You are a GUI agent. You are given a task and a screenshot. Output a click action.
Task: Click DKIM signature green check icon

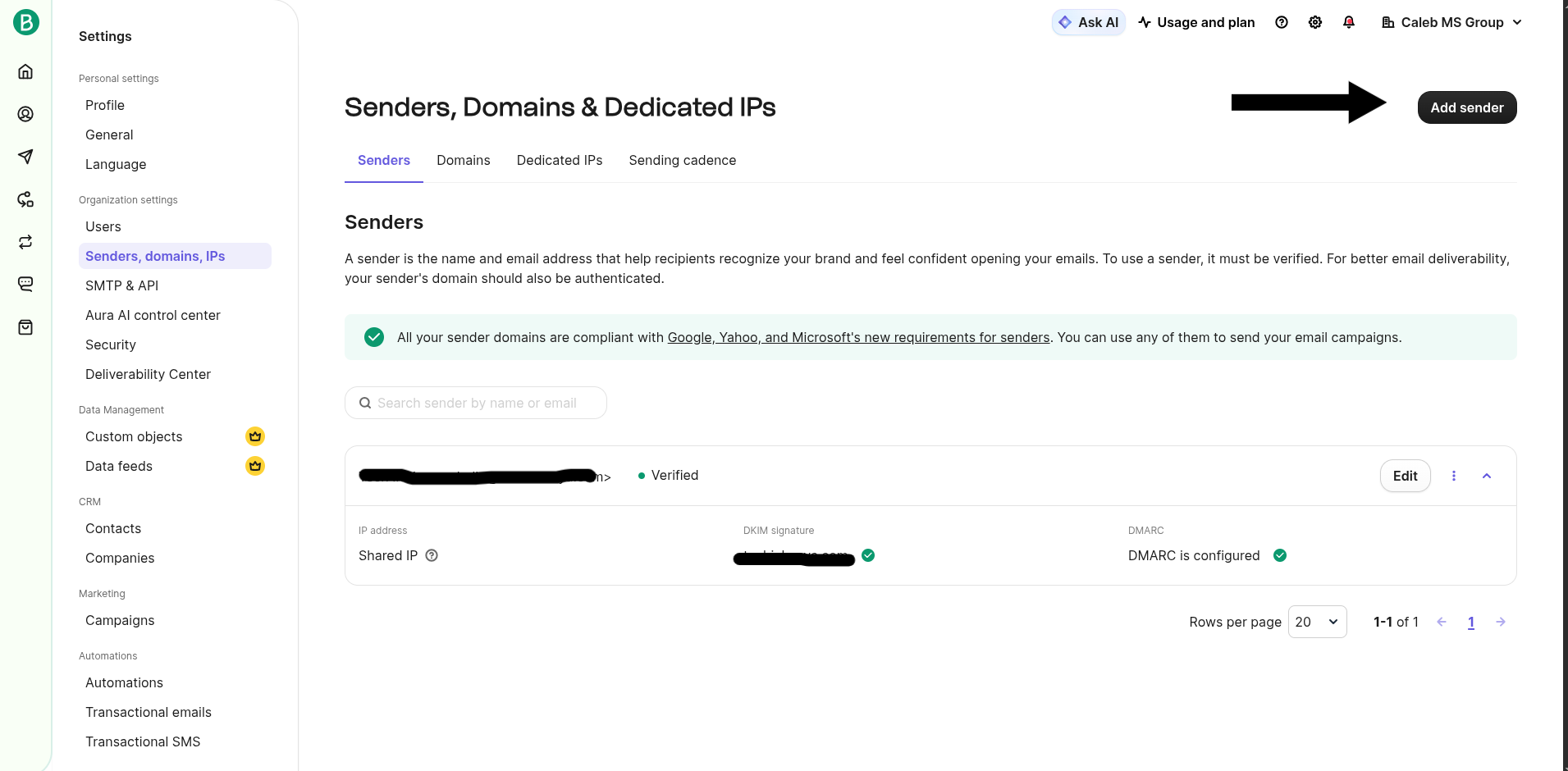[868, 555]
